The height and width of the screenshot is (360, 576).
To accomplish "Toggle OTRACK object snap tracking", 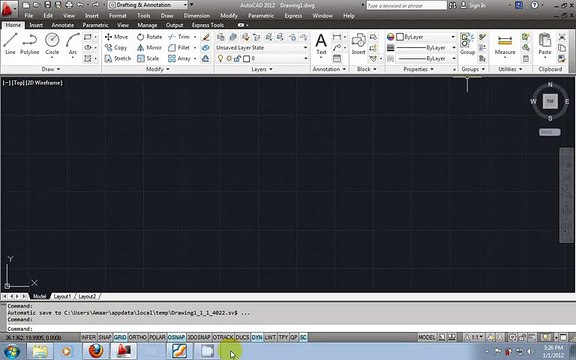I will click(x=223, y=337).
